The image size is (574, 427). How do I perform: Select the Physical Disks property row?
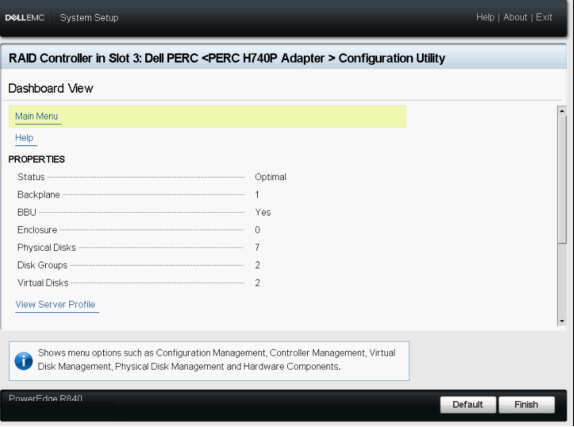pyautogui.click(x=139, y=248)
